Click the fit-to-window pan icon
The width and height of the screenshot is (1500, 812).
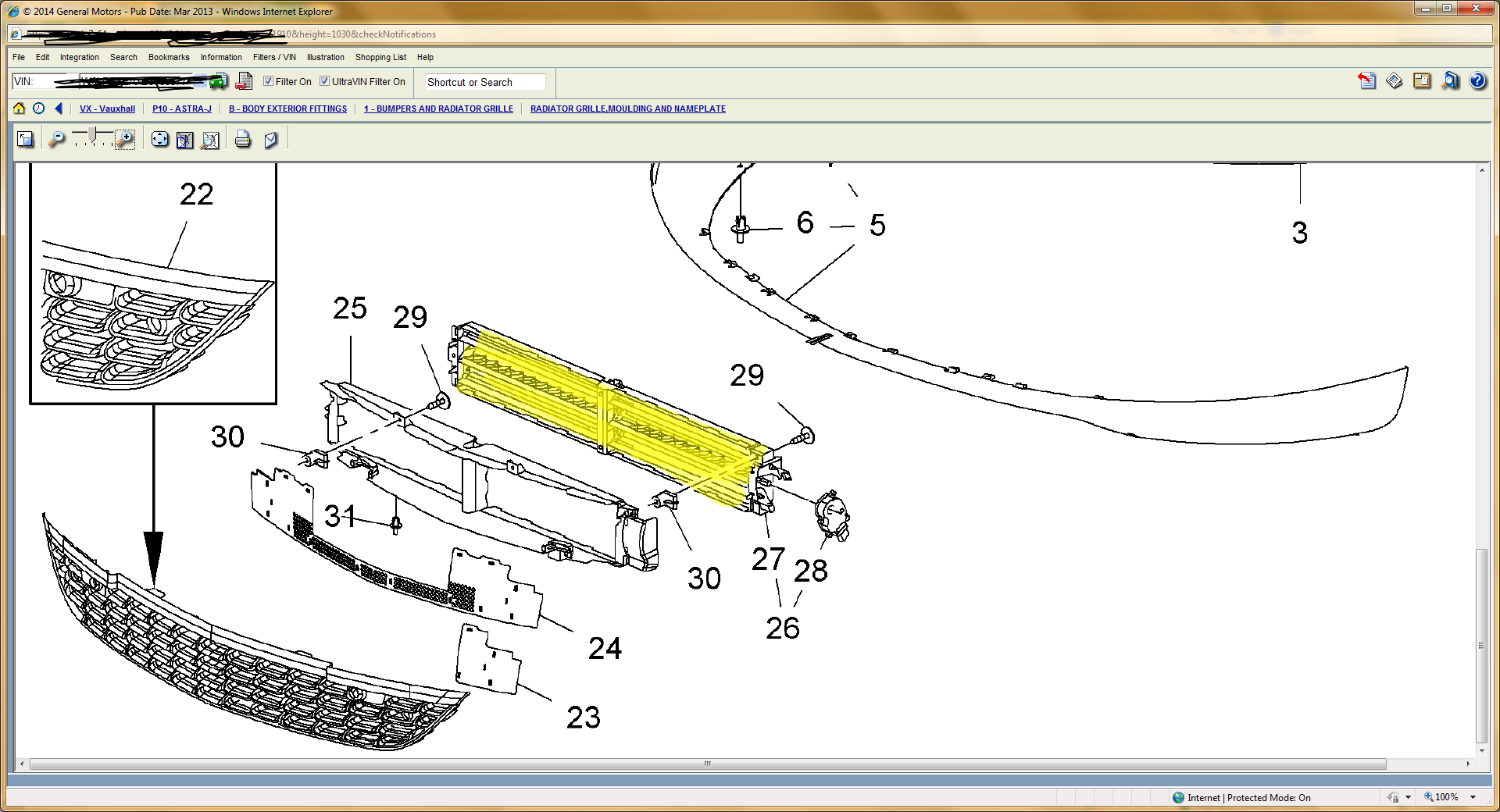pyautogui.click(x=159, y=140)
